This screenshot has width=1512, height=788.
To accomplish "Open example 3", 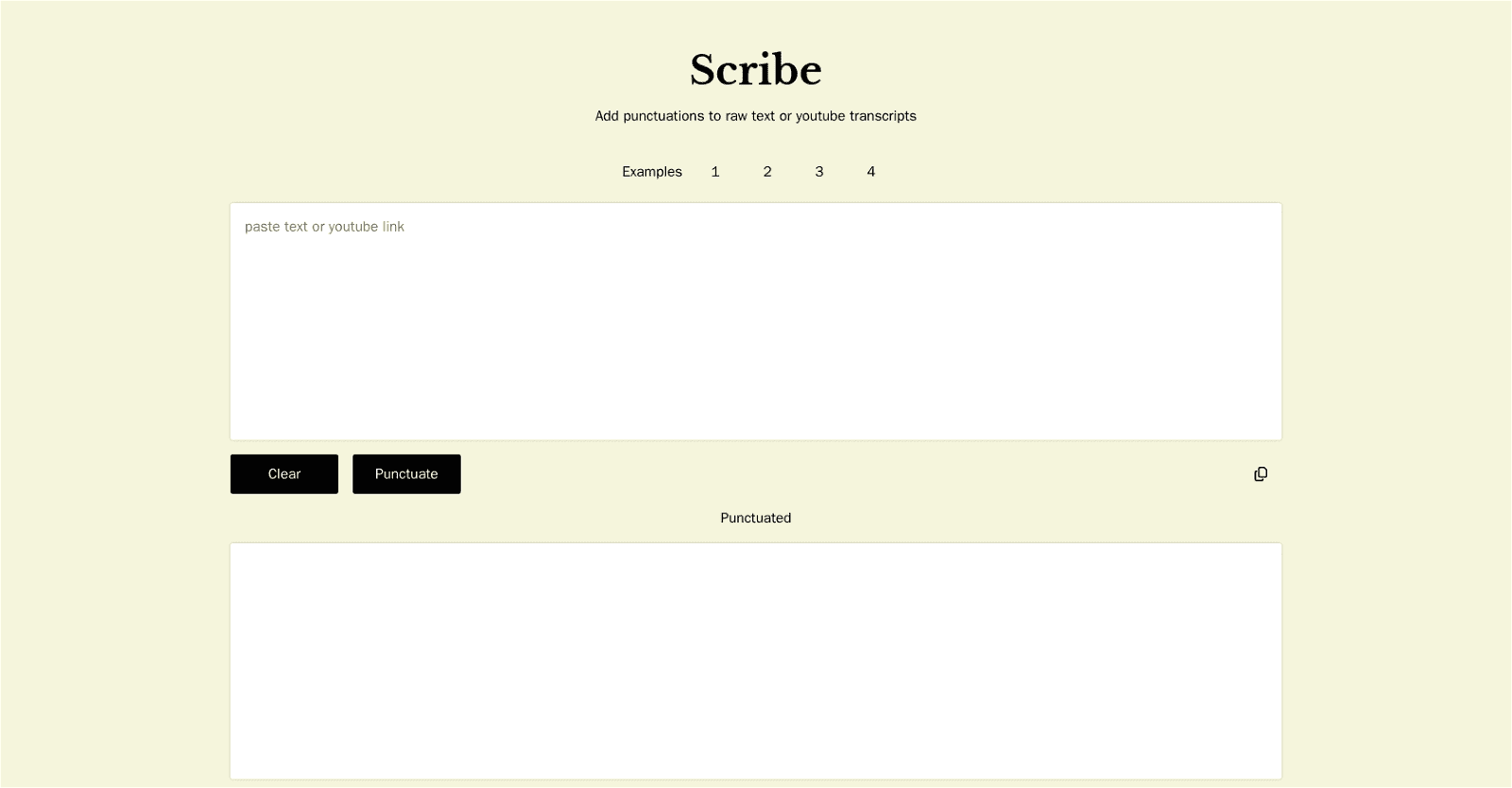I will (819, 171).
